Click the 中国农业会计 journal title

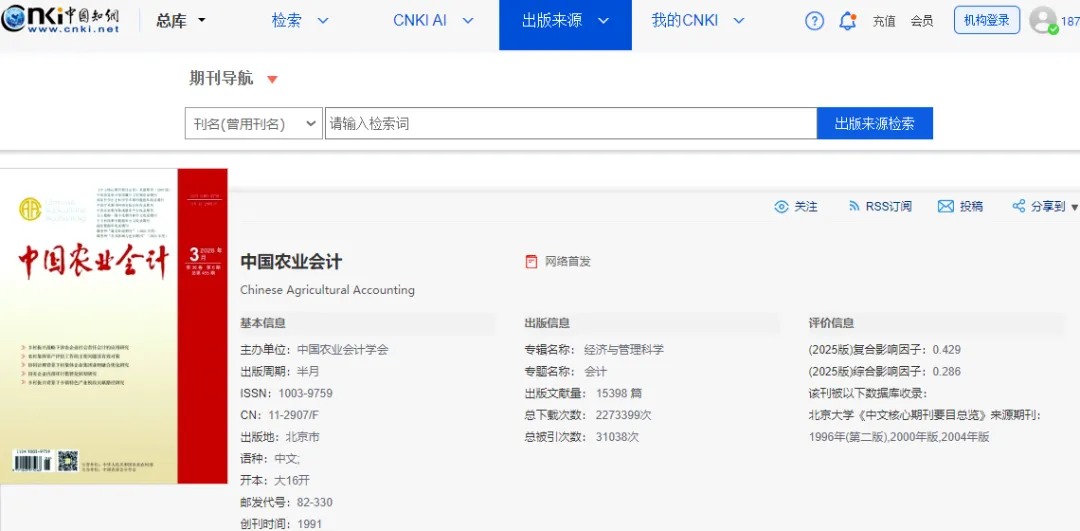coord(291,262)
